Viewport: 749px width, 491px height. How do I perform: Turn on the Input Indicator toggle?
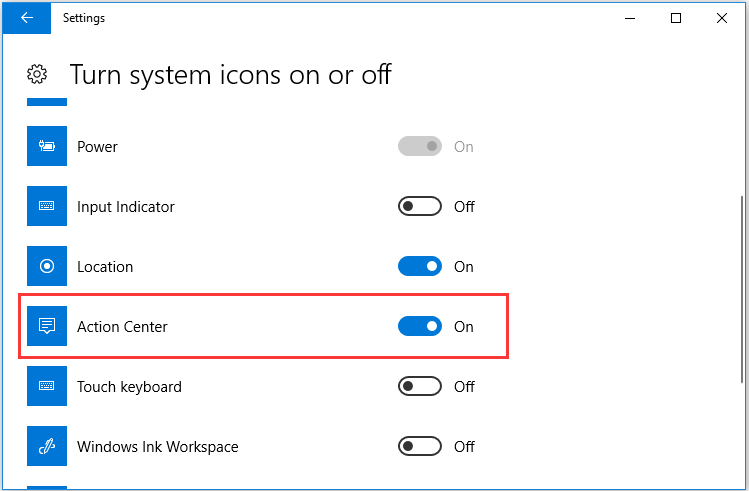tap(420, 206)
